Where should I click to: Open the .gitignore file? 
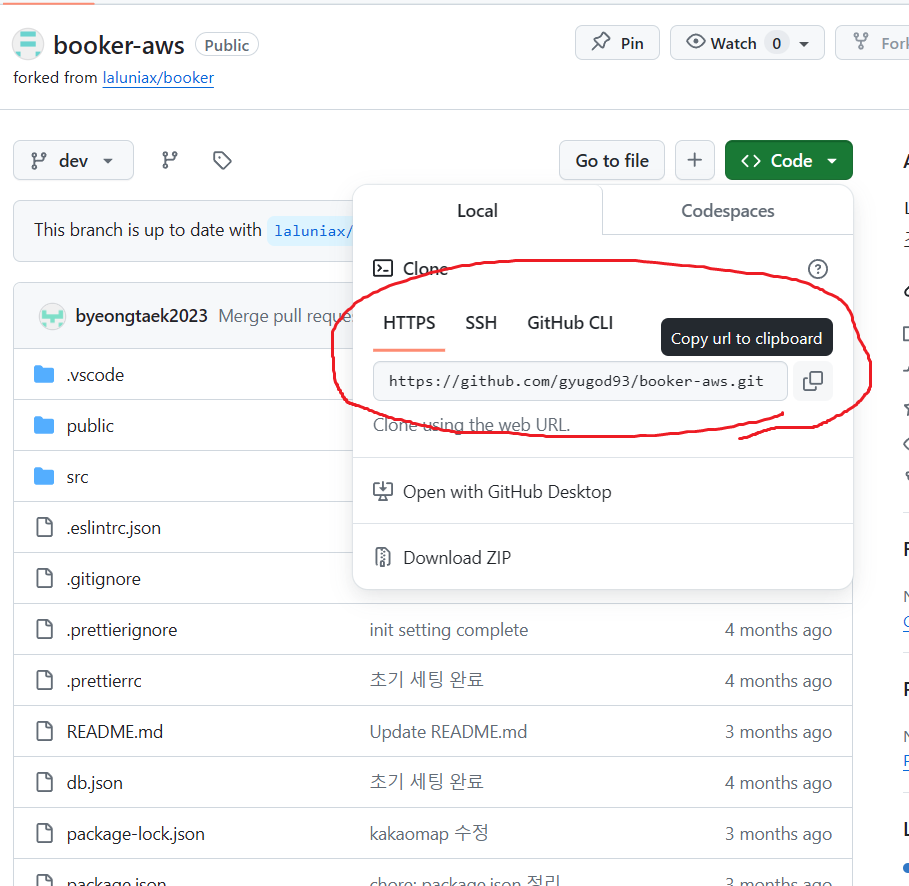pyautogui.click(x=104, y=579)
